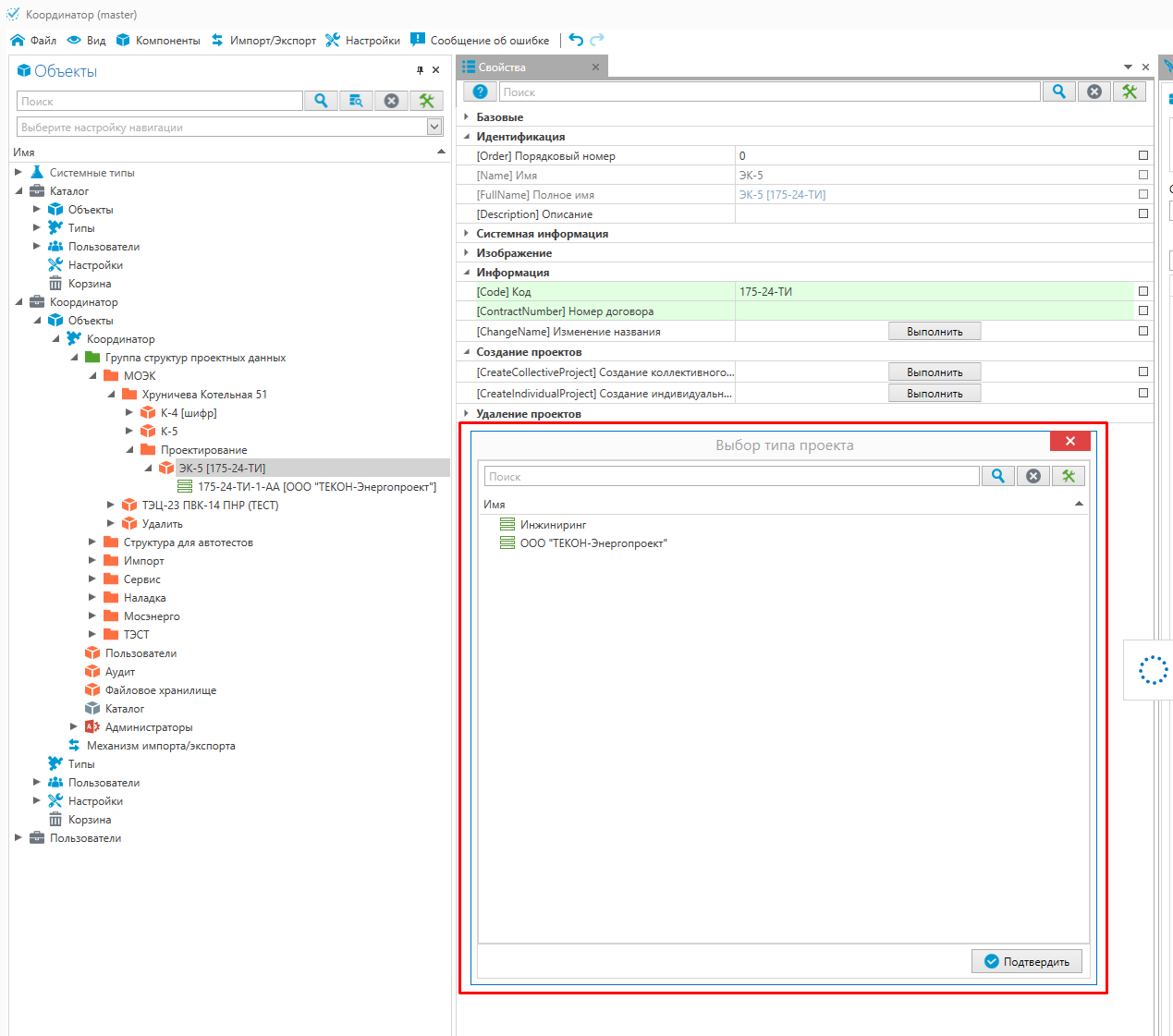
Task: Open search settings tools in Objects panel
Action: [426, 101]
